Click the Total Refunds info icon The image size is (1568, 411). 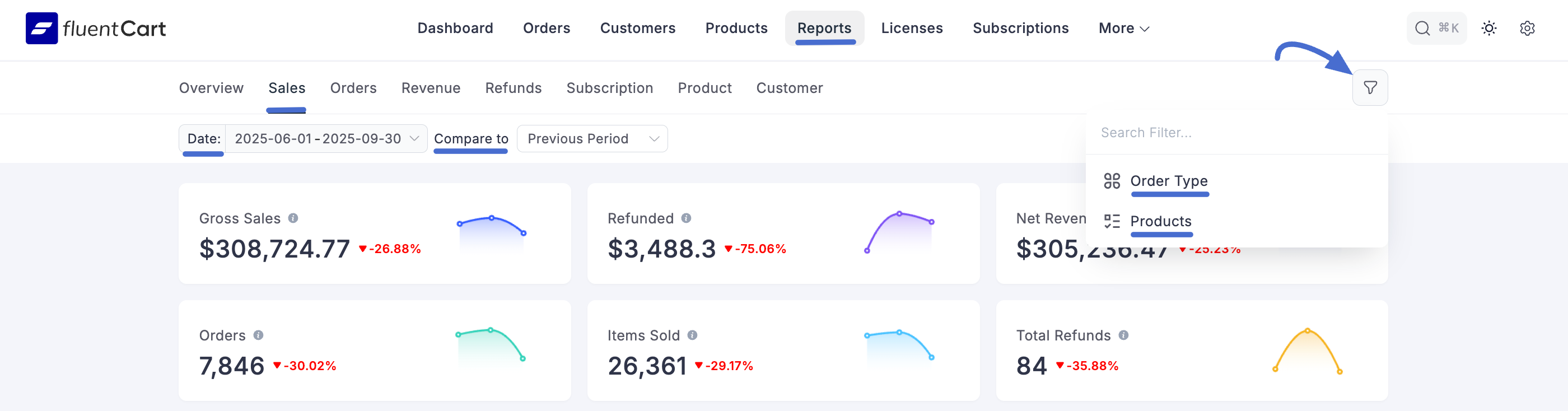tap(1124, 335)
